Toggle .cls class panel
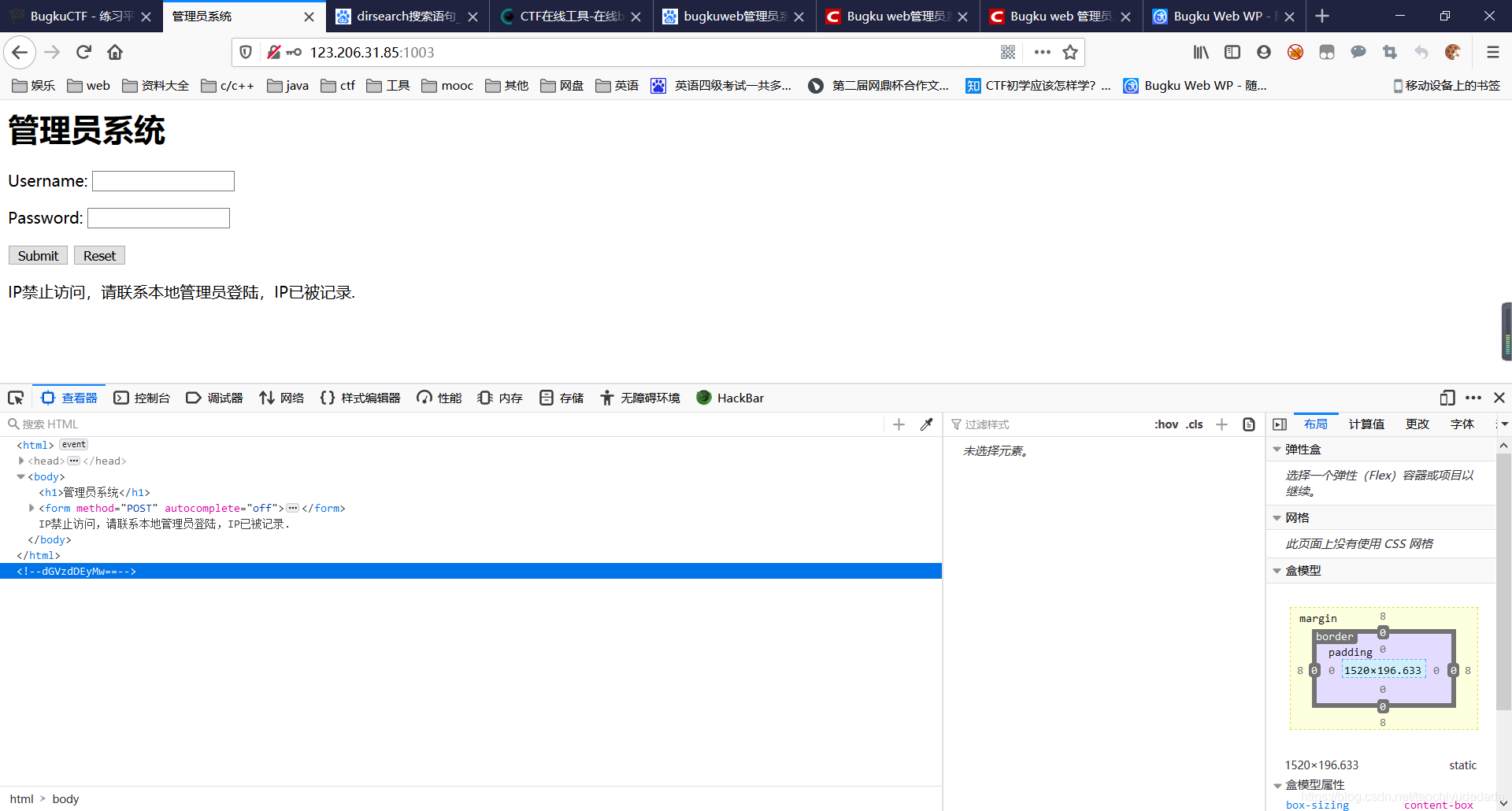This screenshot has height=811, width=1512. pos(1195,424)
